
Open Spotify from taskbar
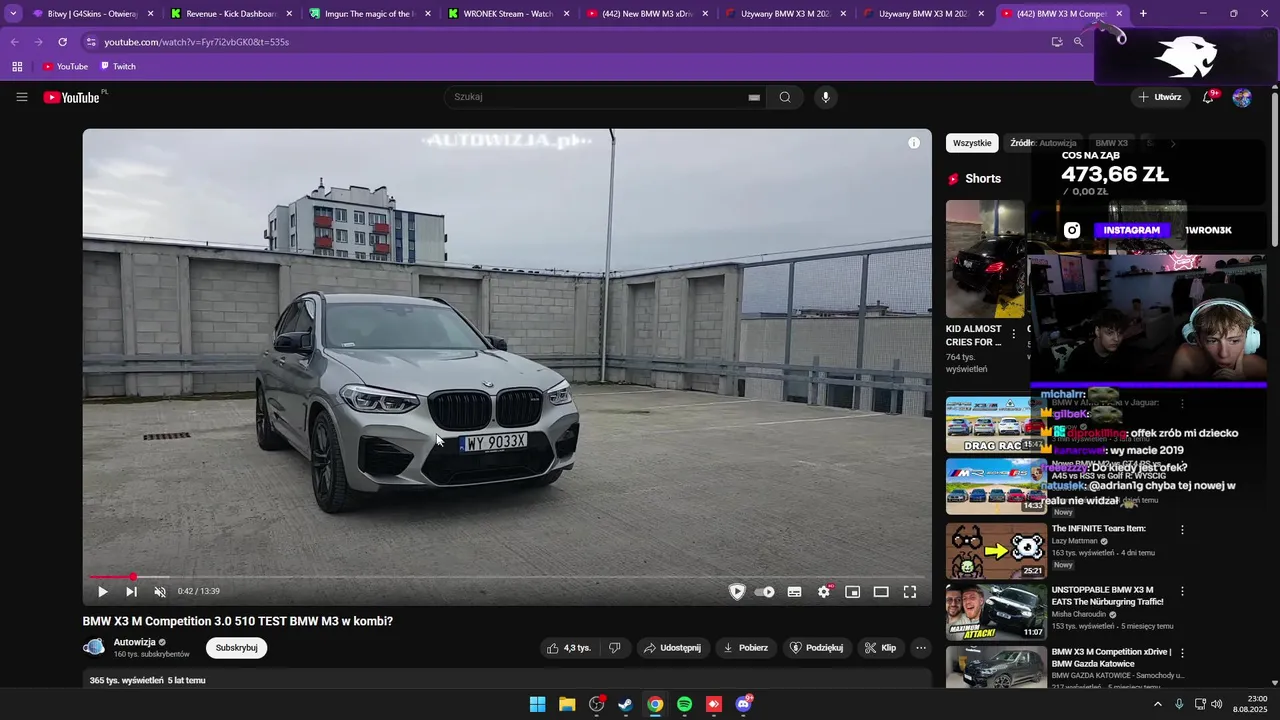(x=684, y=704)
